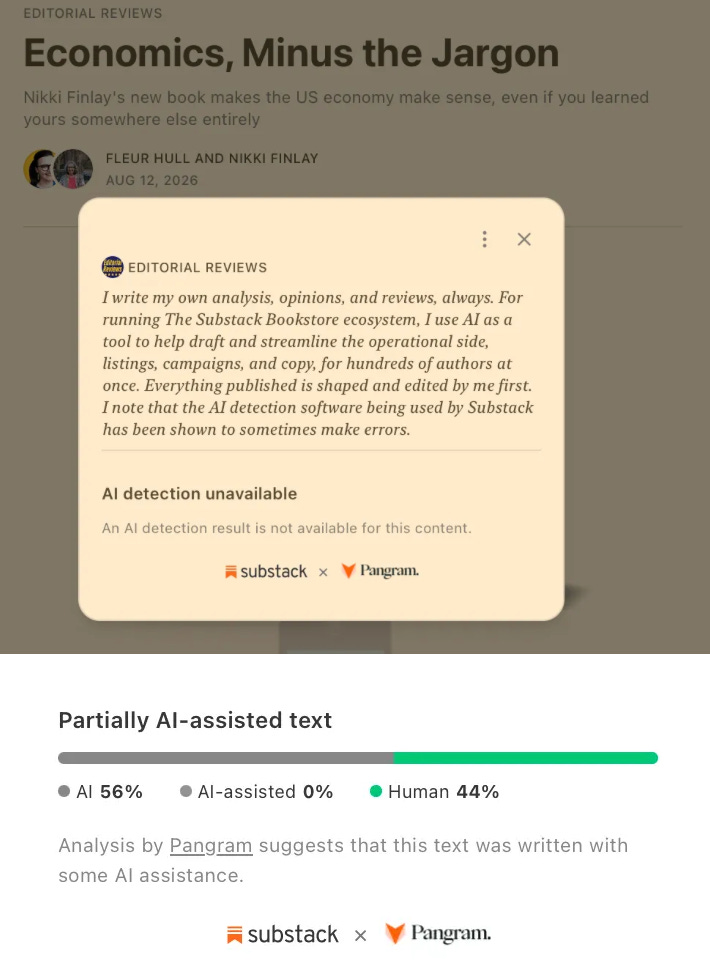Click the Substack logo inside popup

[266, 571]
